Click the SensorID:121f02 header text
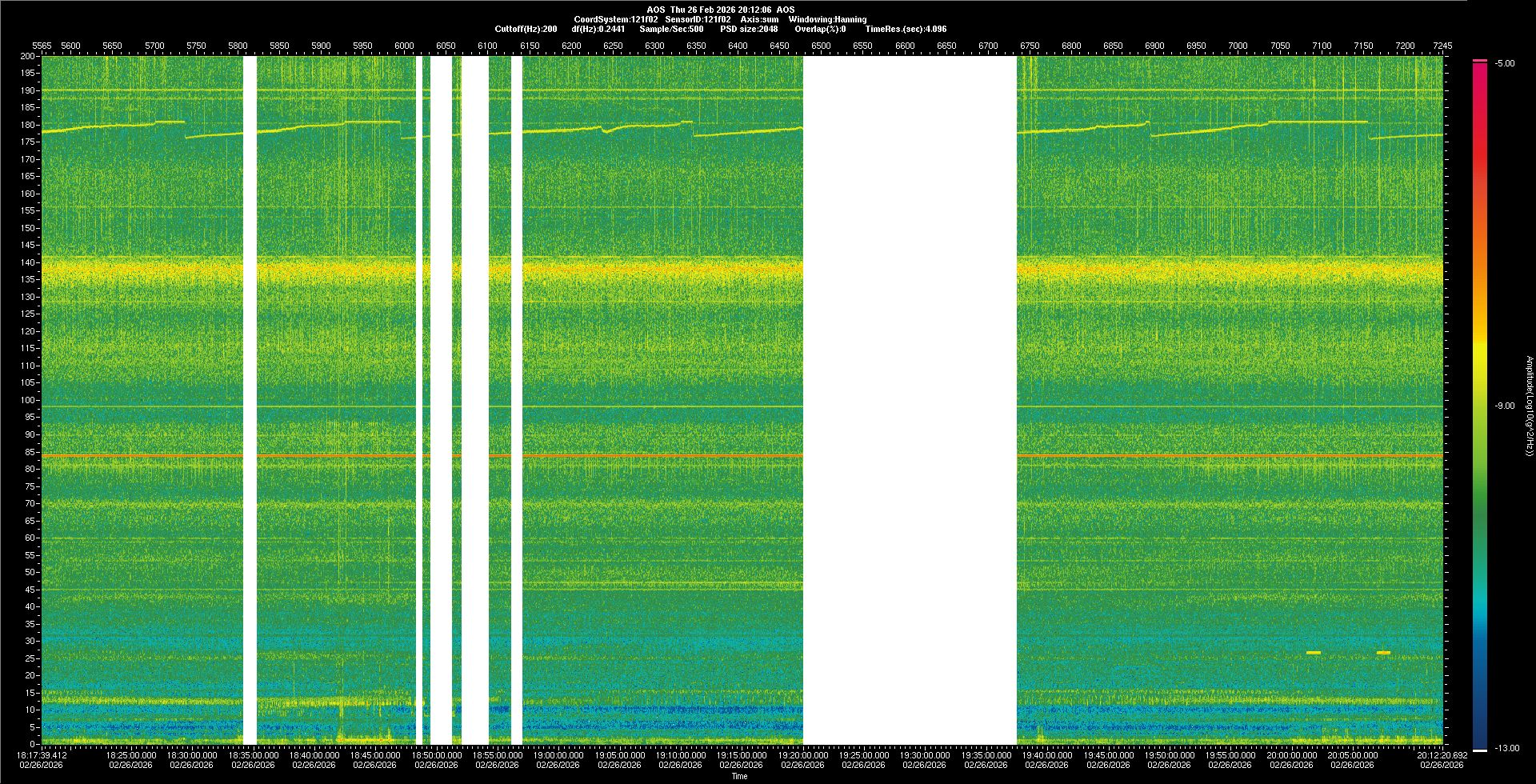 click(698, 19)
